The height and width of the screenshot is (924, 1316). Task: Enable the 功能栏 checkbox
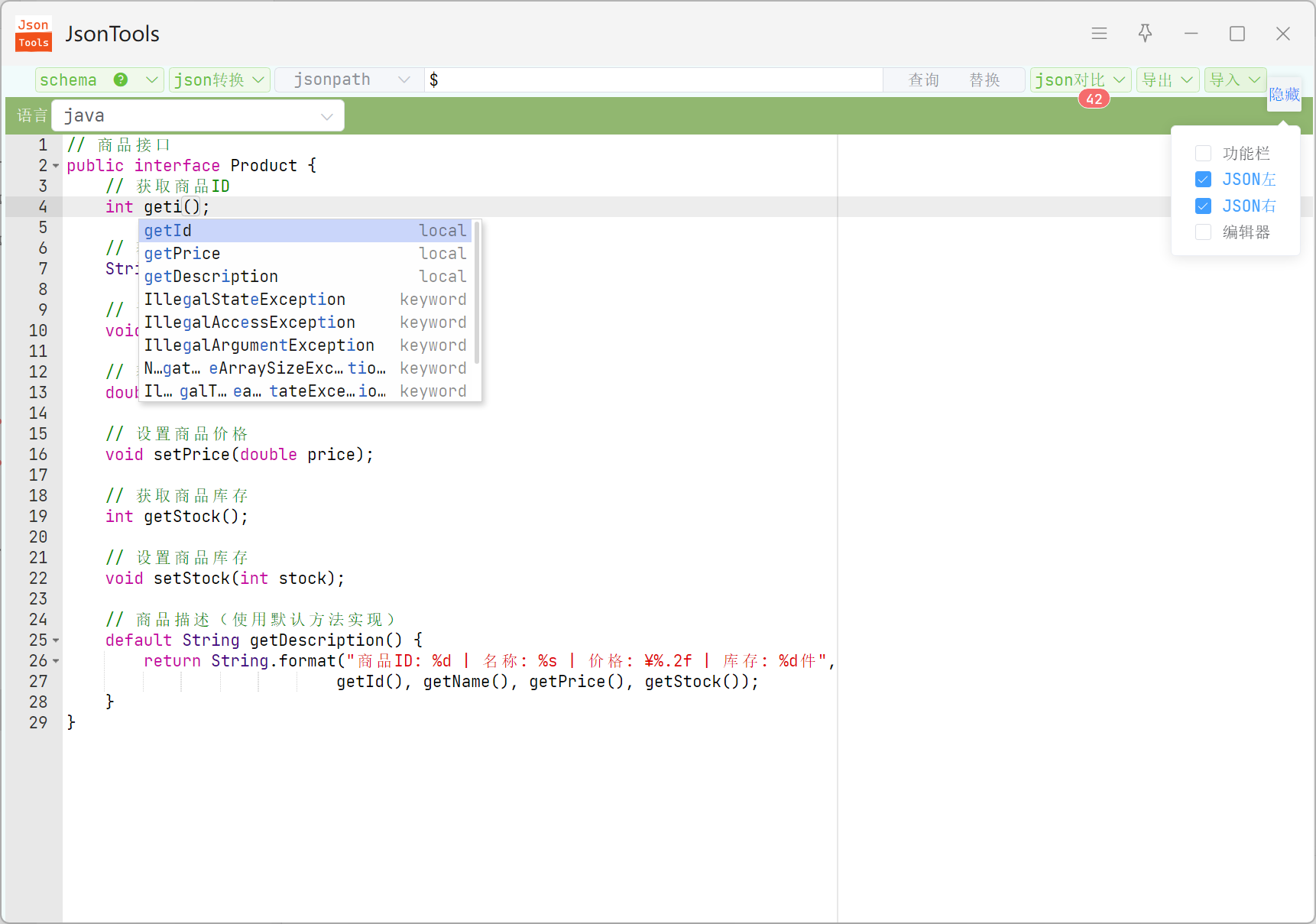(x=1203, y=154)
